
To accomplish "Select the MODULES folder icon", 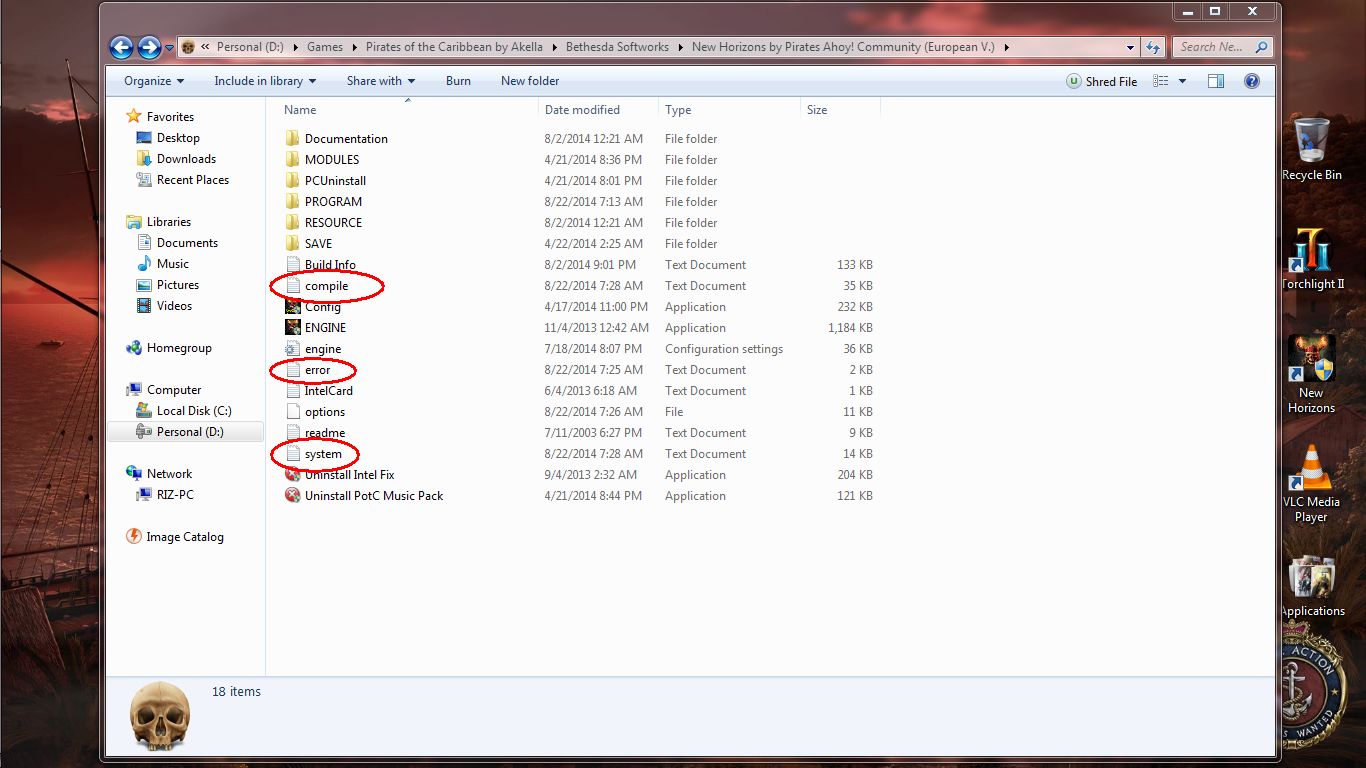I will coord(292,159).
